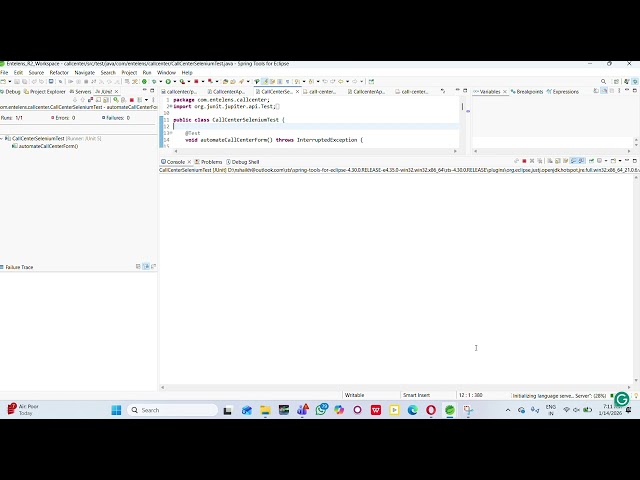
Task: Click the red Terminate button in Console toolbar
Action: click(525, 161)
